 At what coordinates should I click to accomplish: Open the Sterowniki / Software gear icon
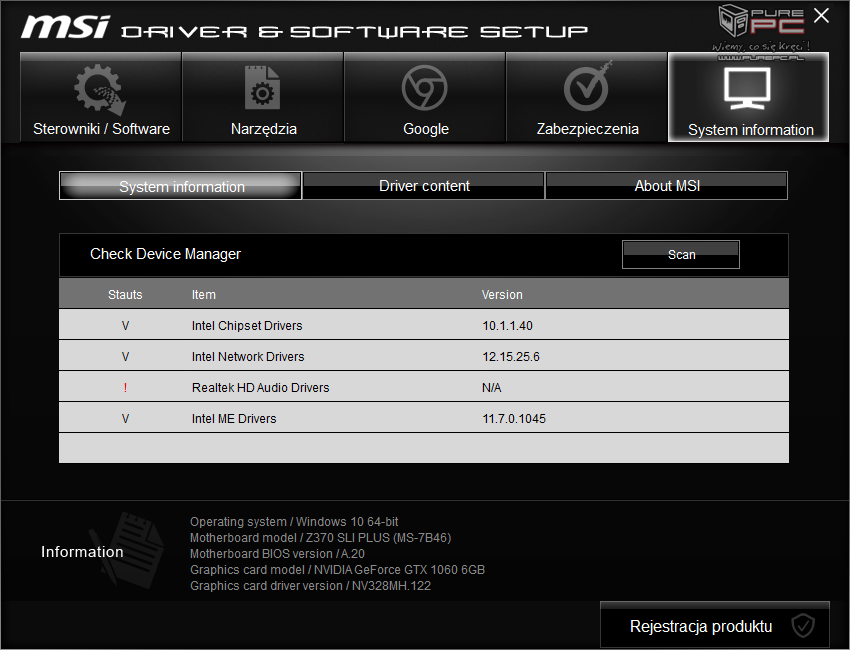(x=100, y=89)
